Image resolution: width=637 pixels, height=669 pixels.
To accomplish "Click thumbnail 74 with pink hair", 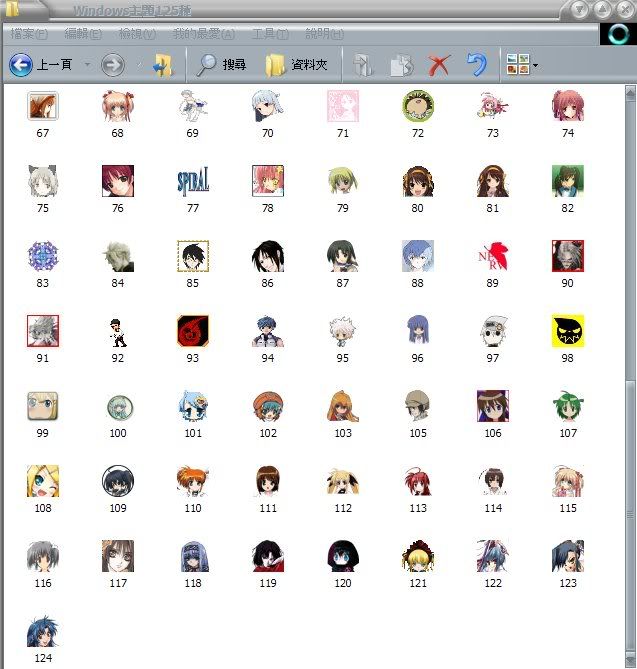I will pyautogui.click(x=567, y=106).
